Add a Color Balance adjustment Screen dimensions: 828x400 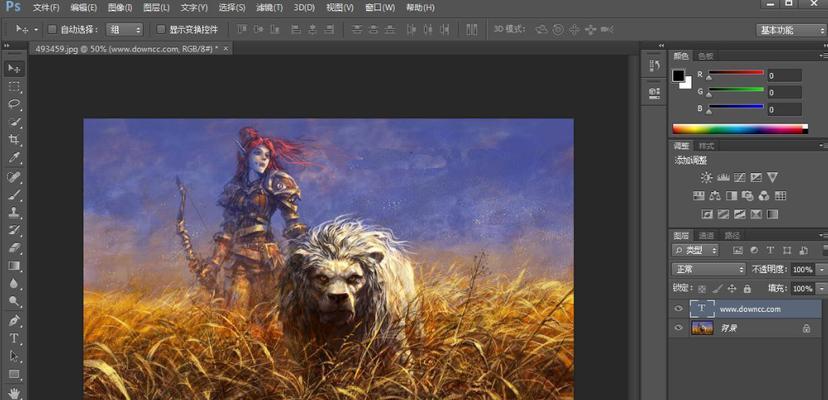(715, 196)
